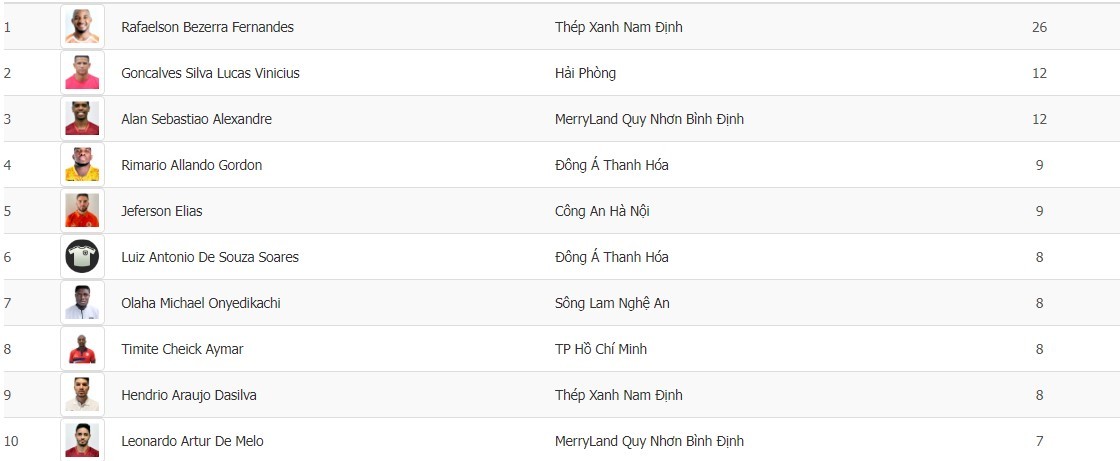Select Timite Cheick Aymar name
Screen dimensions: 1120x461
[182, 349]
